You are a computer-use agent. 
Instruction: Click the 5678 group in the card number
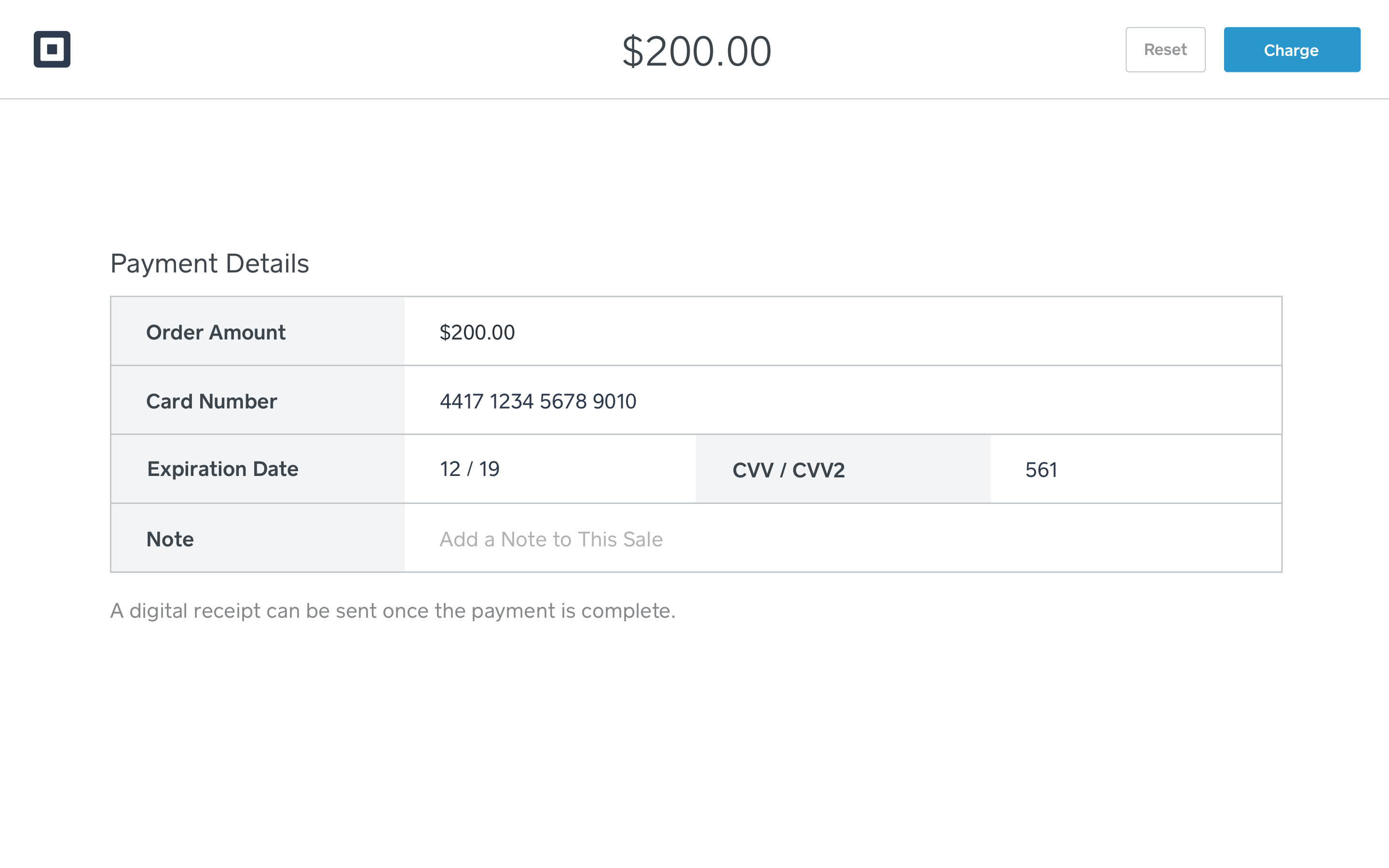click(x=563, y=401)
